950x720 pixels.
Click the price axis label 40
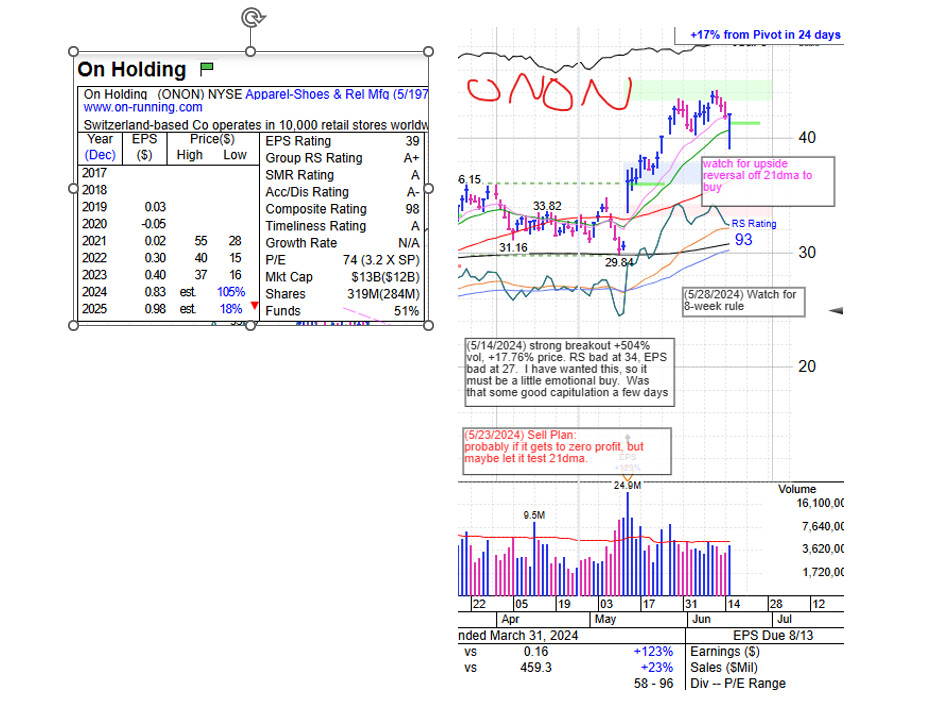(807, 138)
